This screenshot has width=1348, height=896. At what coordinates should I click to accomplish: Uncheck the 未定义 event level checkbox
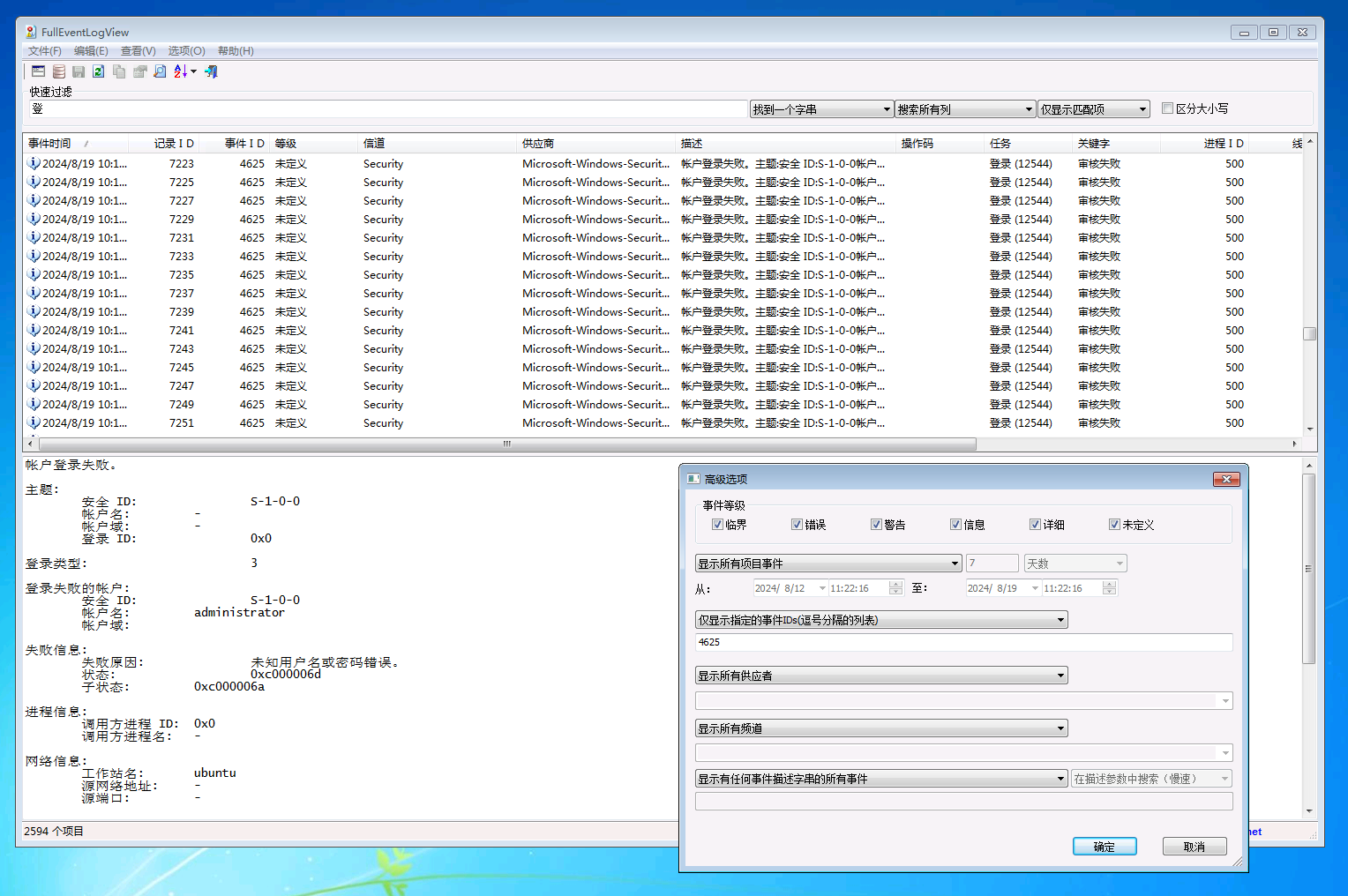1114,524
